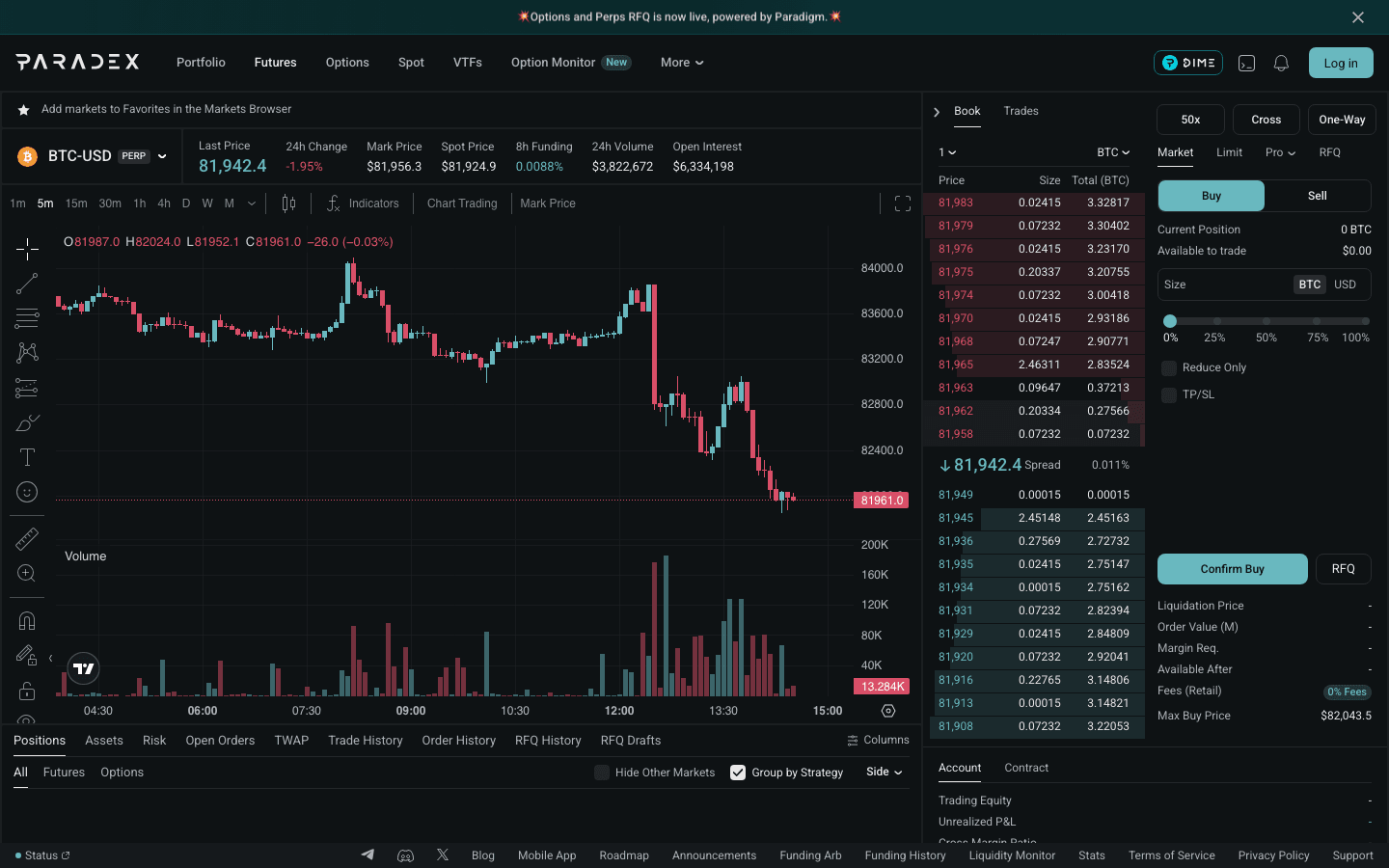Viewport: 1389px width, 868px height.
Task: Open the 50x leverage setting
Action: pyautogui.click(x=1190, y=120)
